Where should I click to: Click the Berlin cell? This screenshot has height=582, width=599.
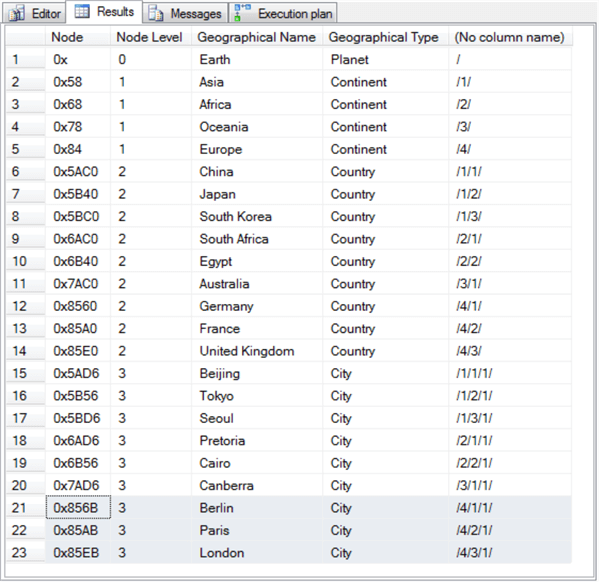point(257,508)
